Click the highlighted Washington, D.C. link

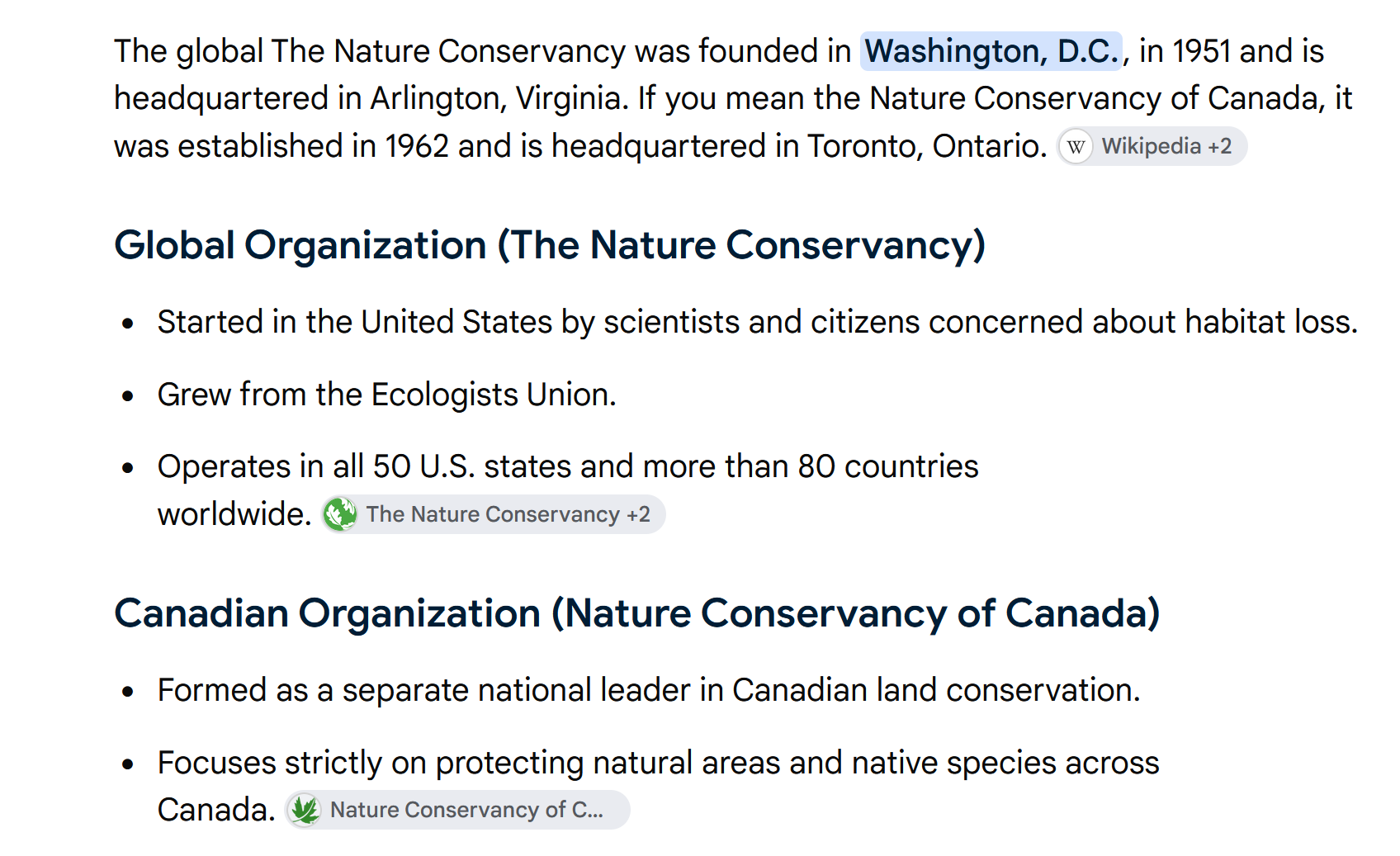tap(991, 51)
